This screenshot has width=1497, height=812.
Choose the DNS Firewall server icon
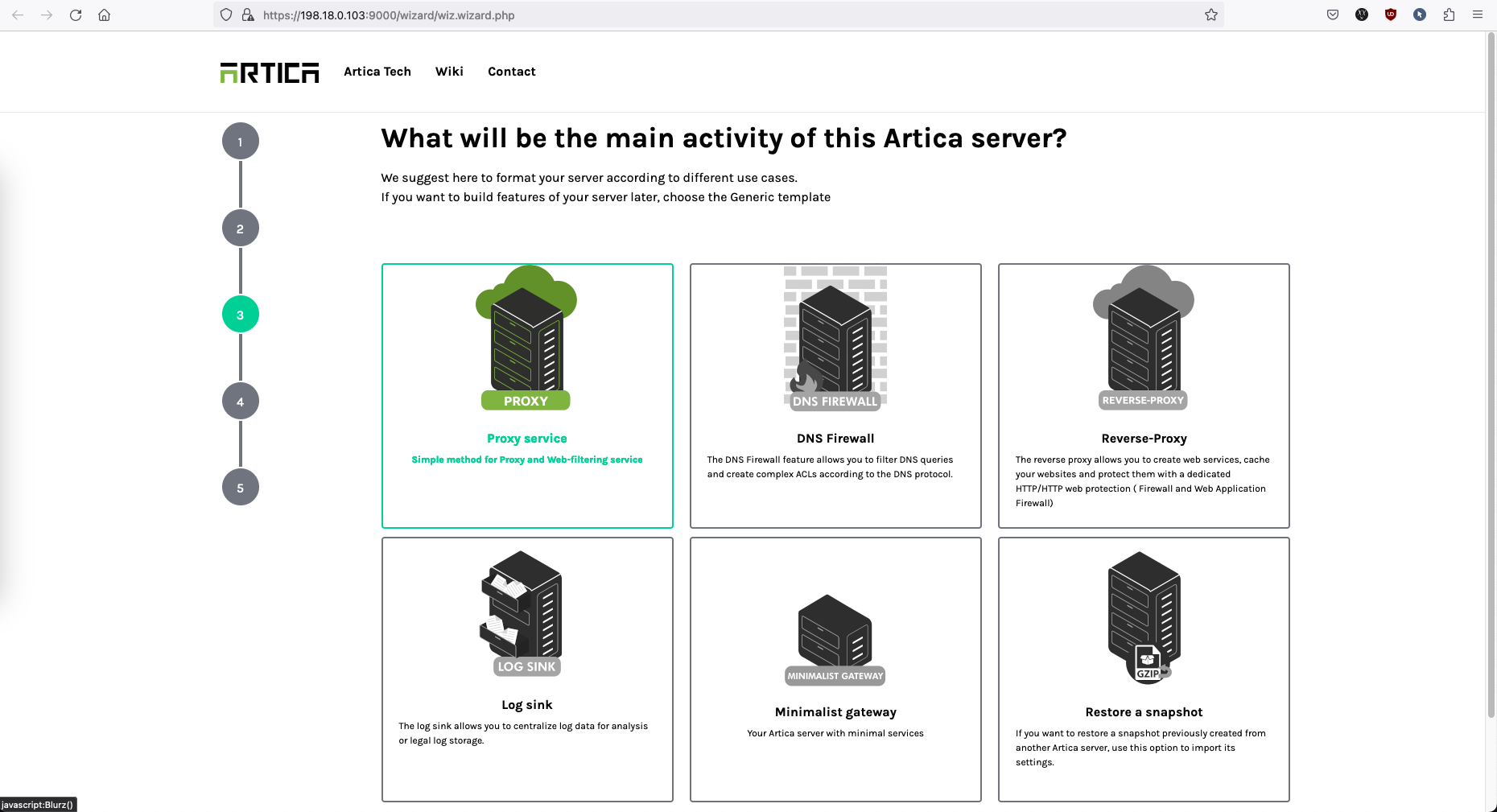click(x=835, y=338)
